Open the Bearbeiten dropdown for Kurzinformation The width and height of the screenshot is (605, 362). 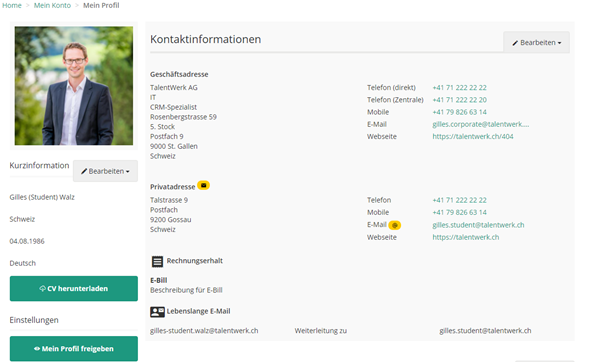point(105,171)
